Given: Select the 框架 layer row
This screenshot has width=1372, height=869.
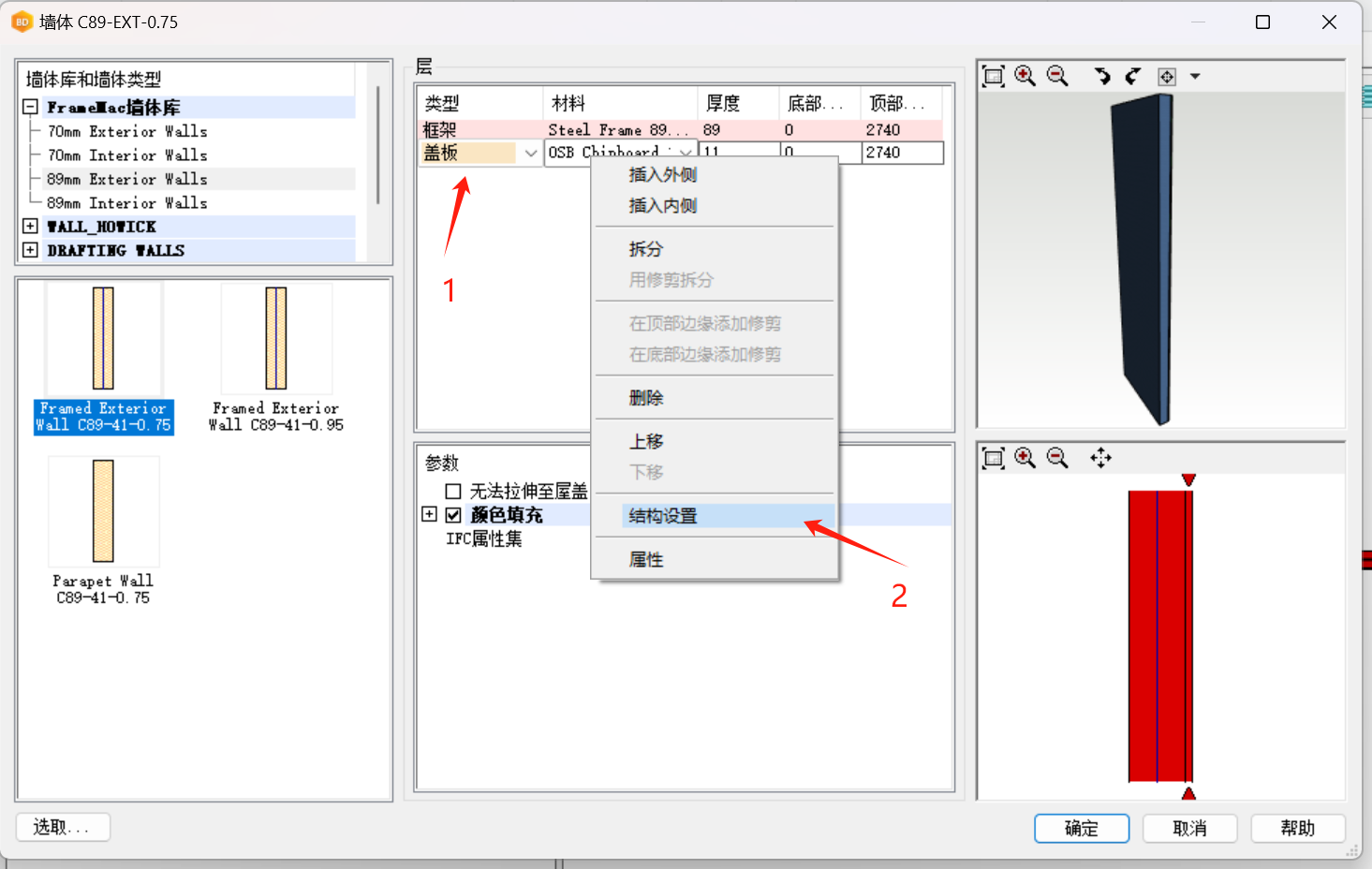Looking at the screenshot, I should coord(680,130).
